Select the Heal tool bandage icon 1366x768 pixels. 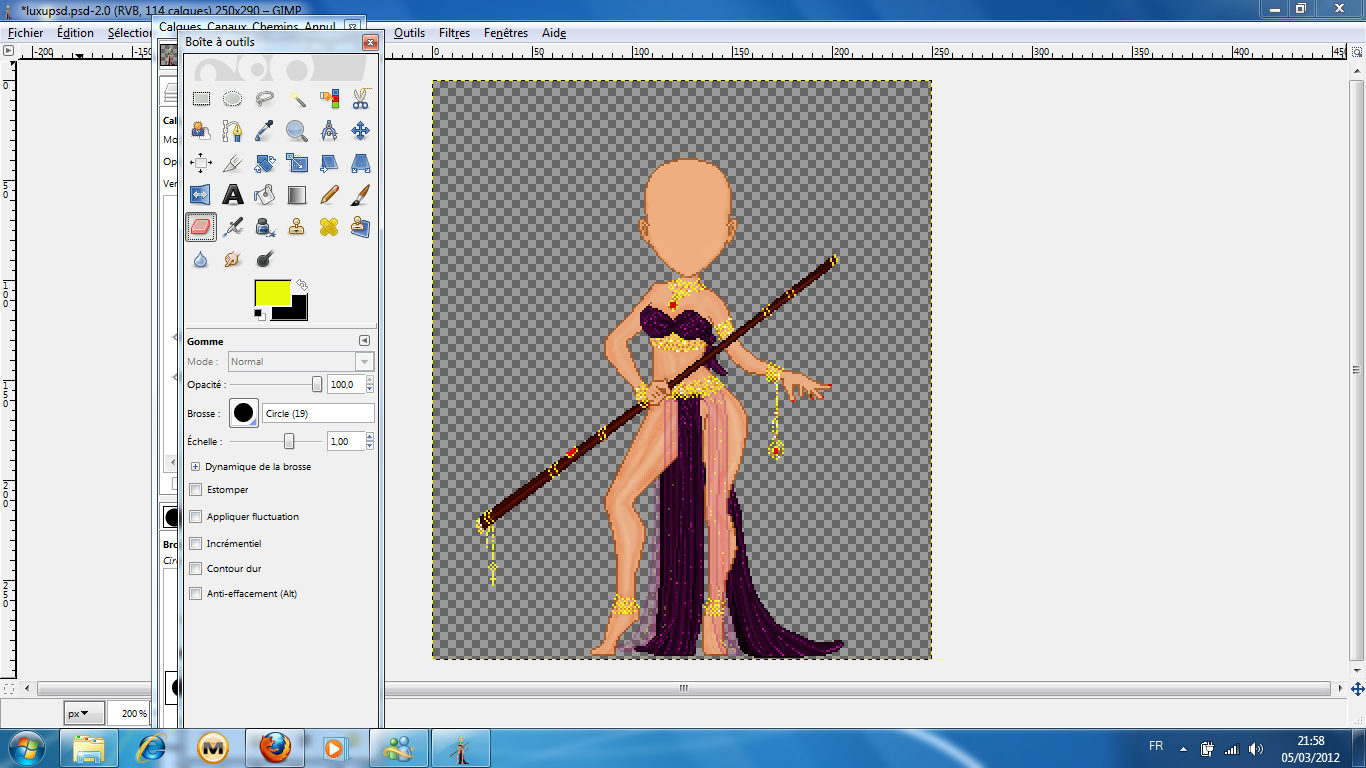point(329,227)
